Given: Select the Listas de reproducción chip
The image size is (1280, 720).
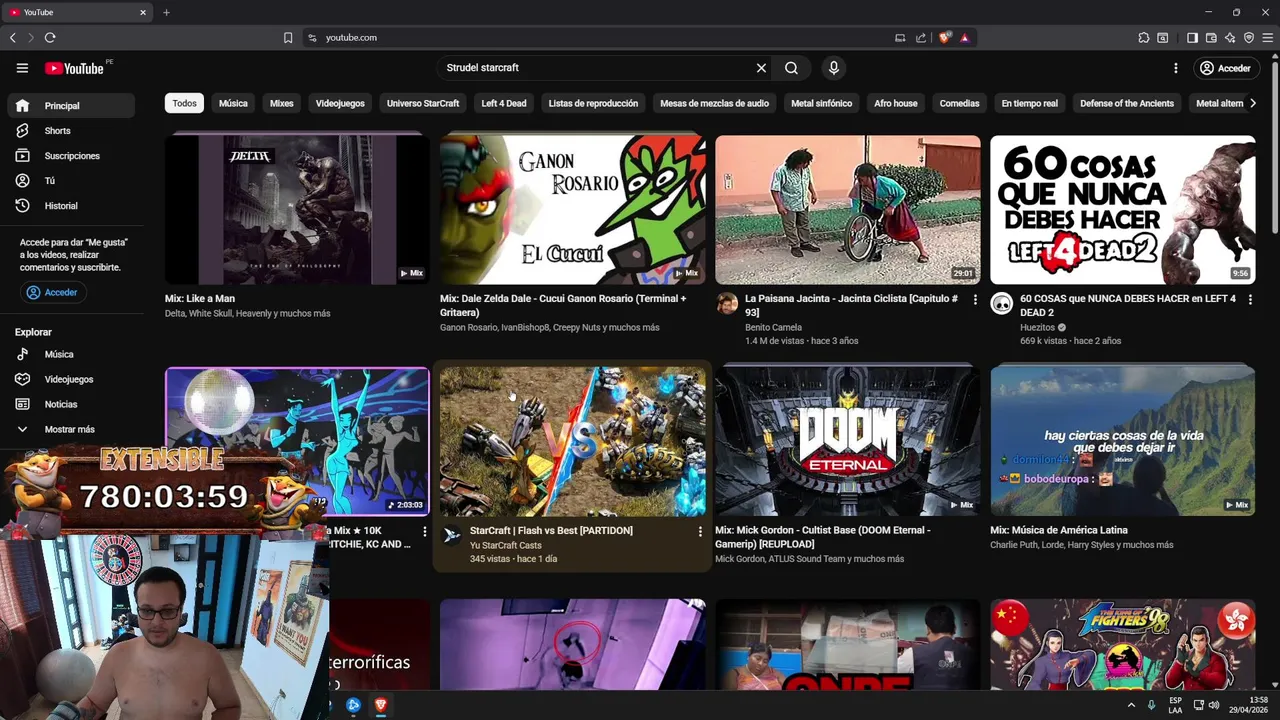Looking at the screenshot, I should 593,103.
